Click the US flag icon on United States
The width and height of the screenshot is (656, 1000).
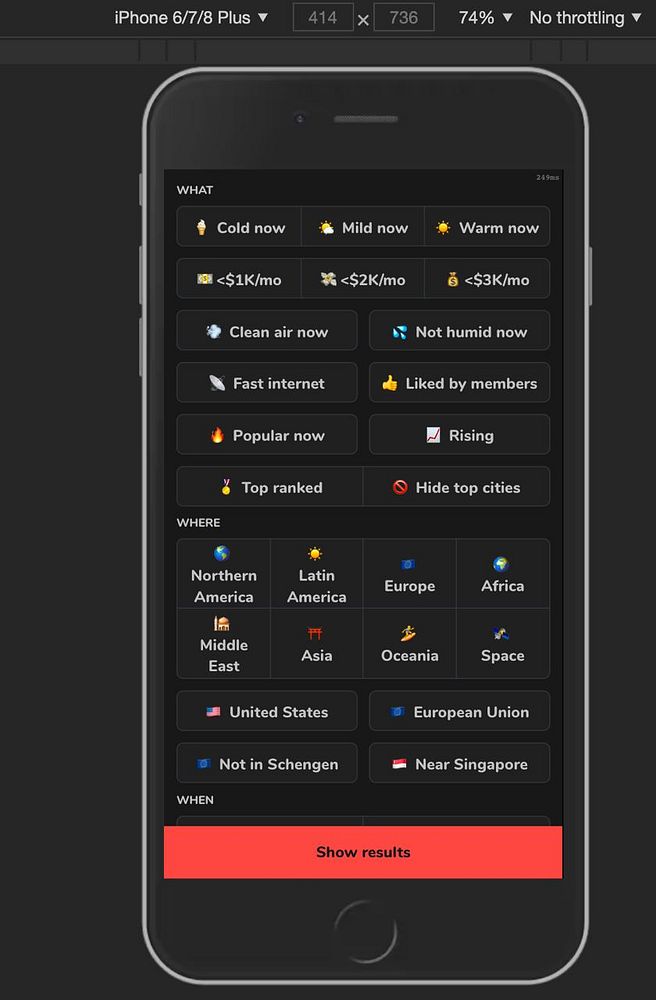pos(214,712)
